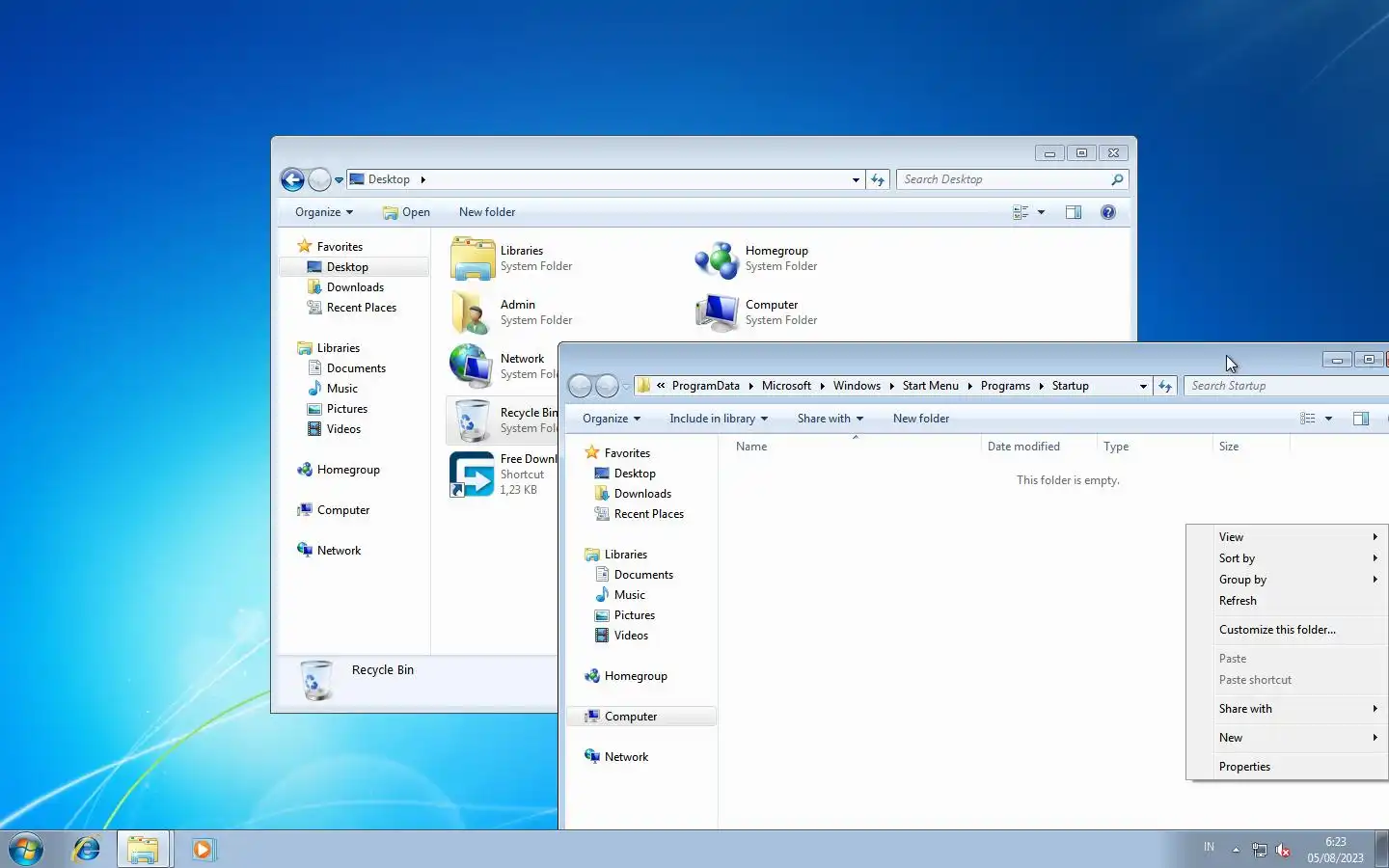The width and height of the screenshot is (1389, 868).
Task: Select the Admin user folder icon
Action: [473, 312]
